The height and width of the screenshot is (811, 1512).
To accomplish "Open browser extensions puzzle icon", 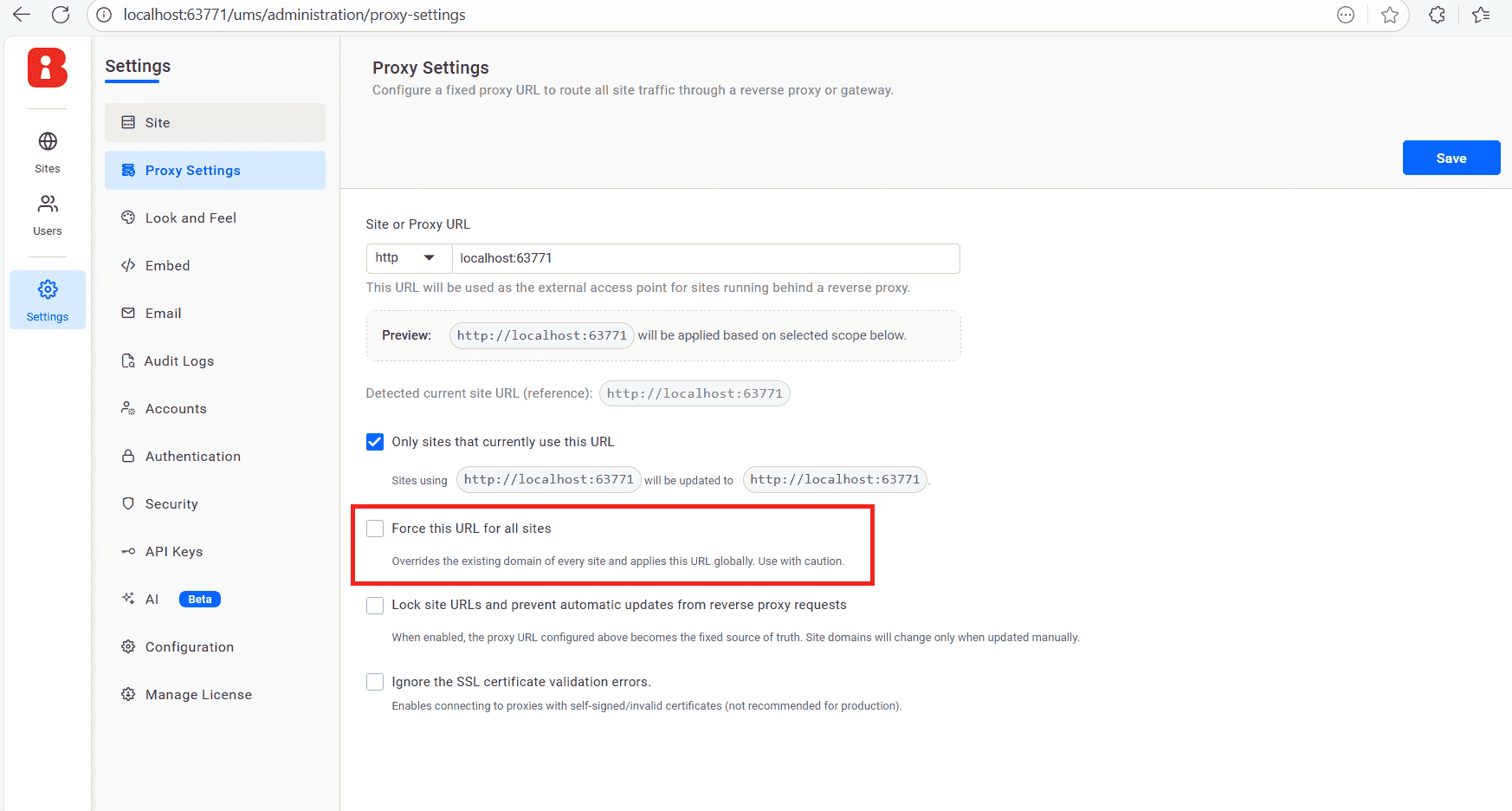I will 1437,15.
